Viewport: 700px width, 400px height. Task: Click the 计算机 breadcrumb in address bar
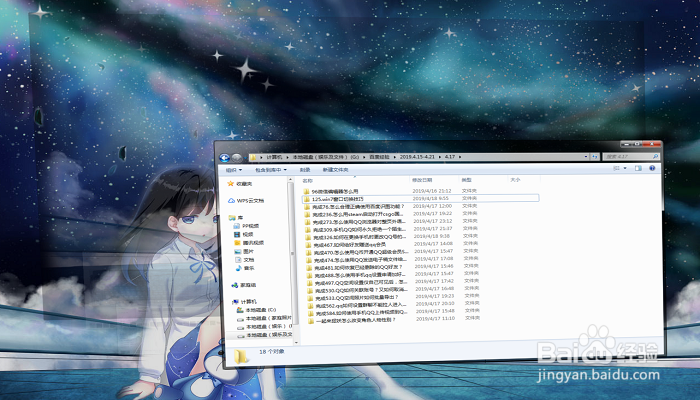click(x=274, y=158)
